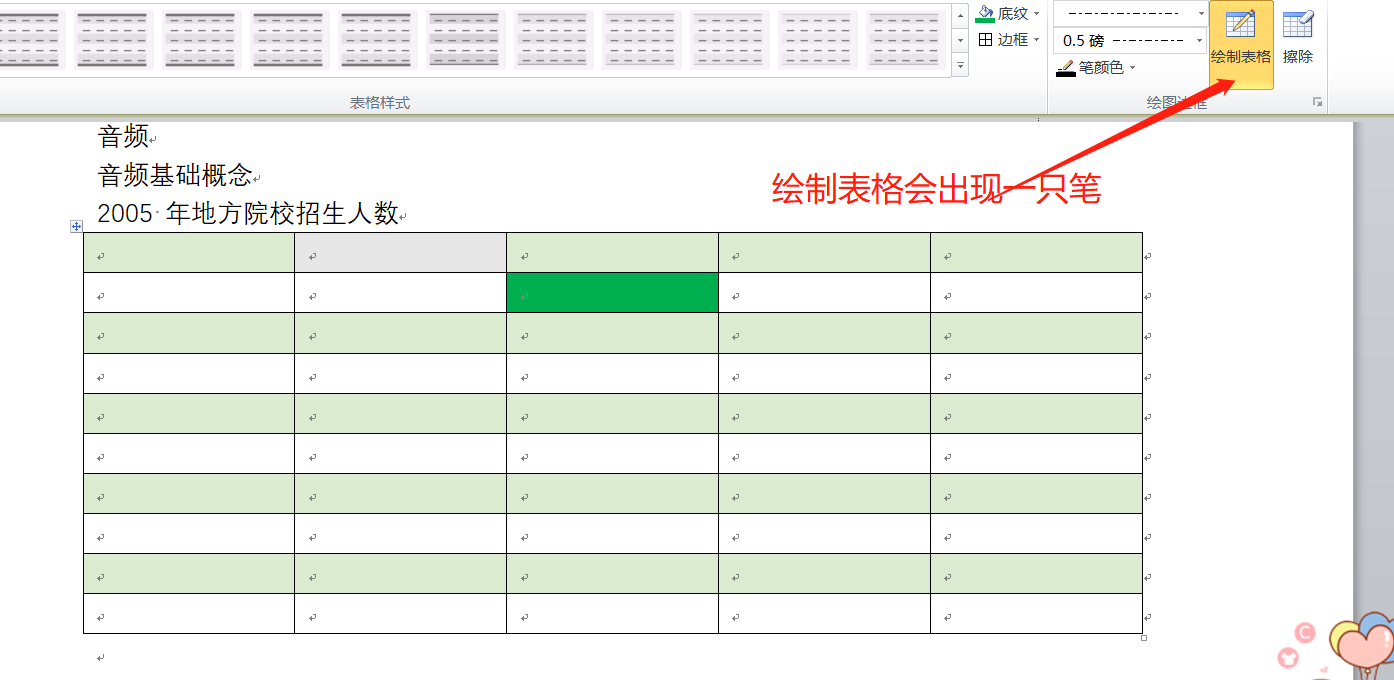The image size is (1394, 680).
Task: Click the dark green filled table cell
Action: [x=612, y=293]
